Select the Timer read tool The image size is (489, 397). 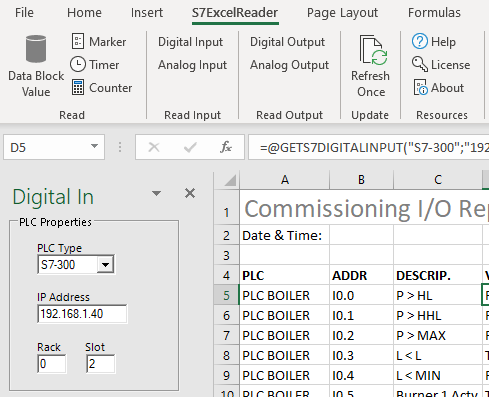[x=95, y=65]
